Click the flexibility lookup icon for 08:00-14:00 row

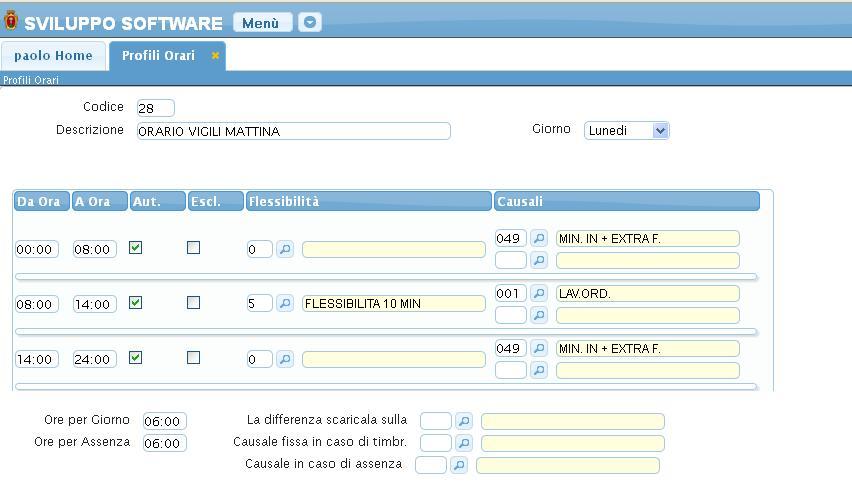(285, 304)
